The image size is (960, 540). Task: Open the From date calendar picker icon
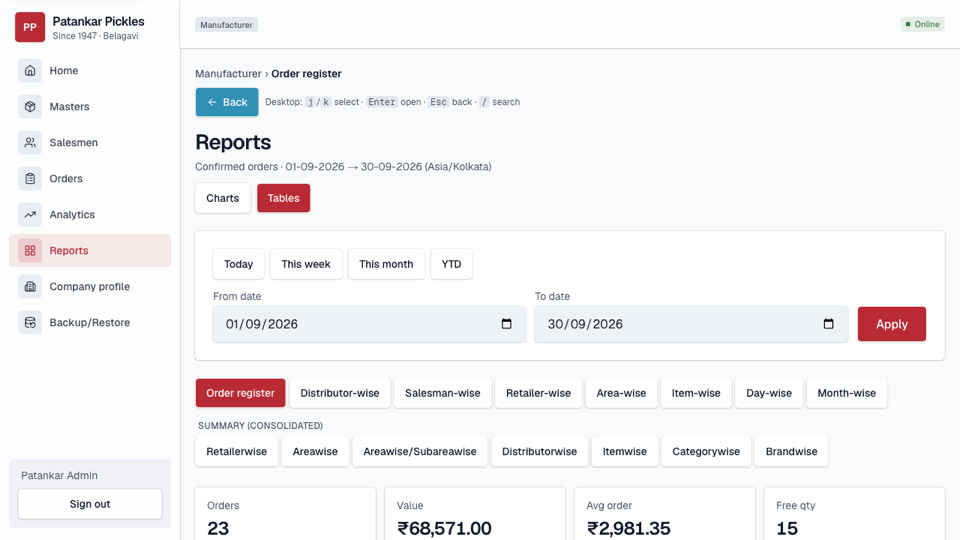506,324
